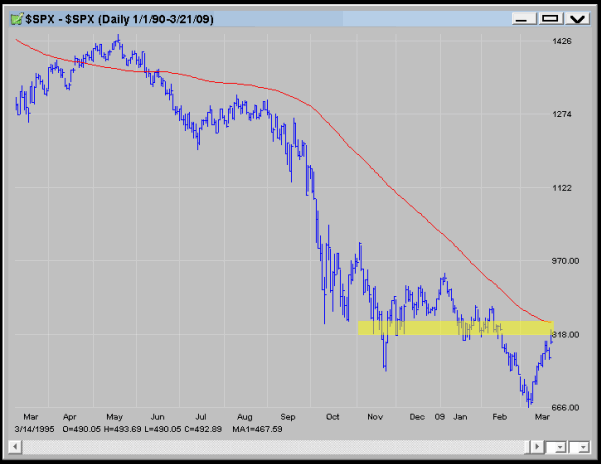Click the May label on time axis
This screenshot has width=601, height=464.
coord(114,417)
